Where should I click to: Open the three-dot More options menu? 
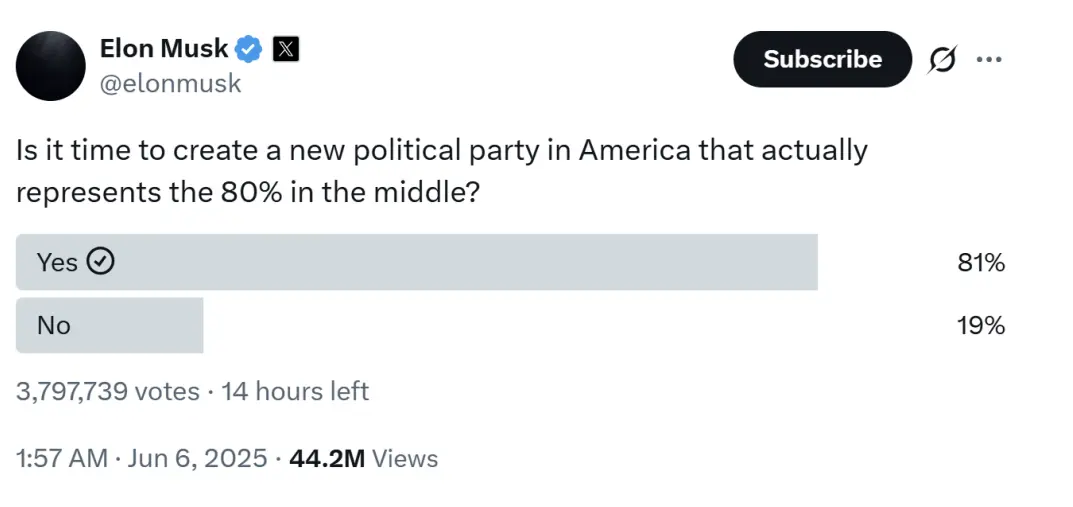[x=989, y=60]
